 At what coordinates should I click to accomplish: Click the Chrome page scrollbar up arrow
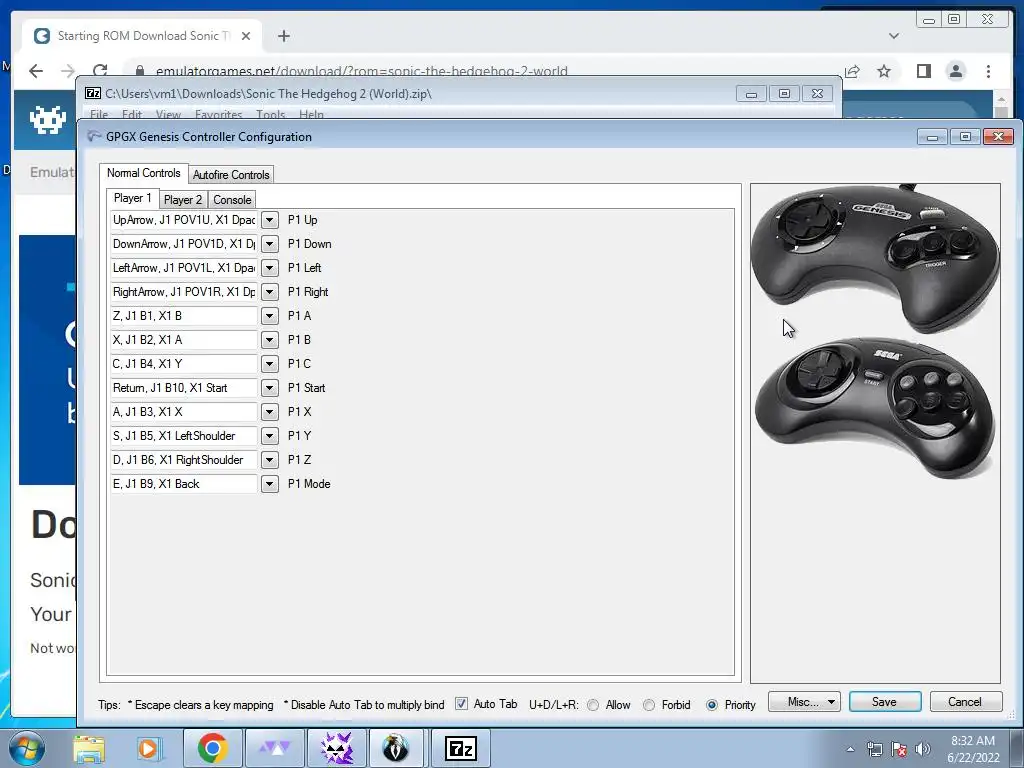pyautogui.click(x=1002, y=101)
